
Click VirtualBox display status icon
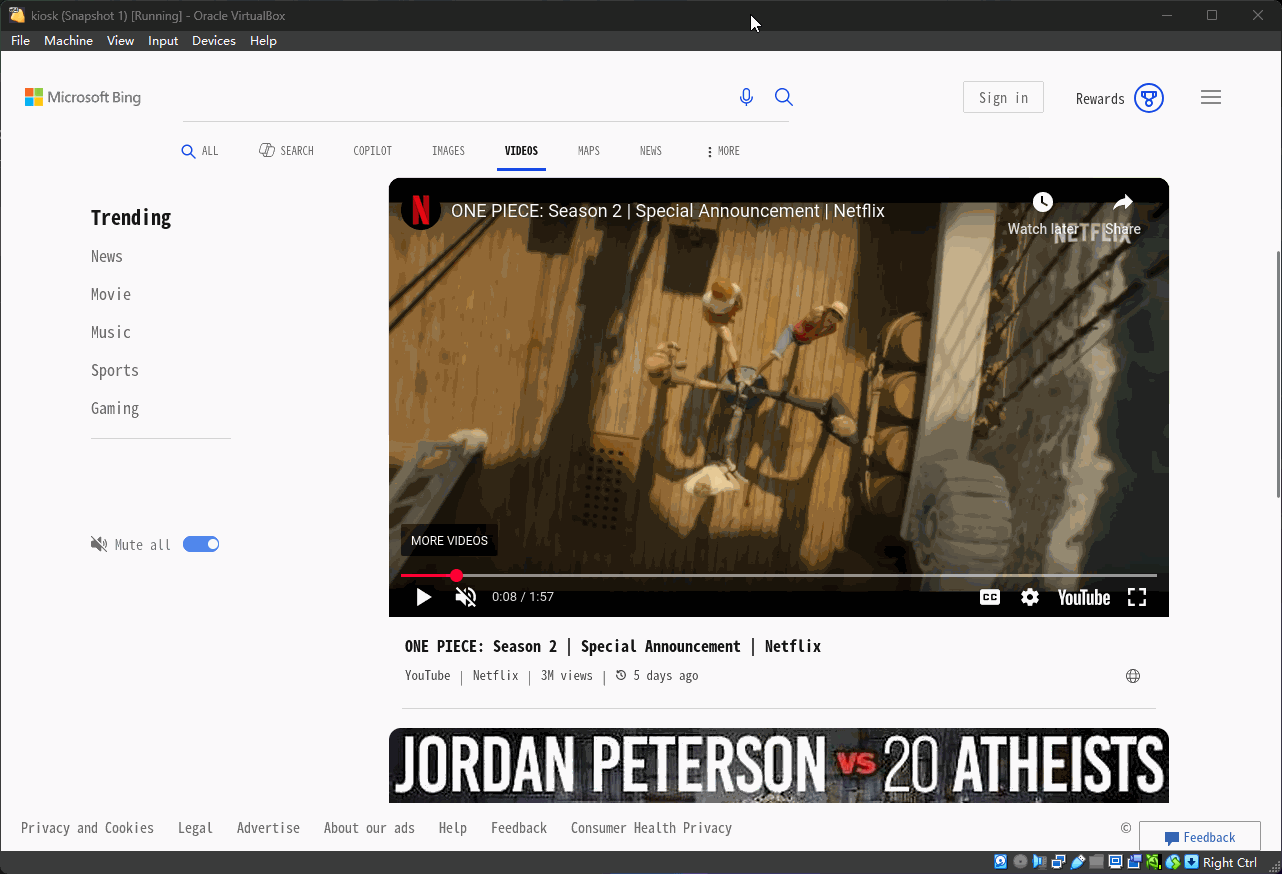click(1115, 862)
